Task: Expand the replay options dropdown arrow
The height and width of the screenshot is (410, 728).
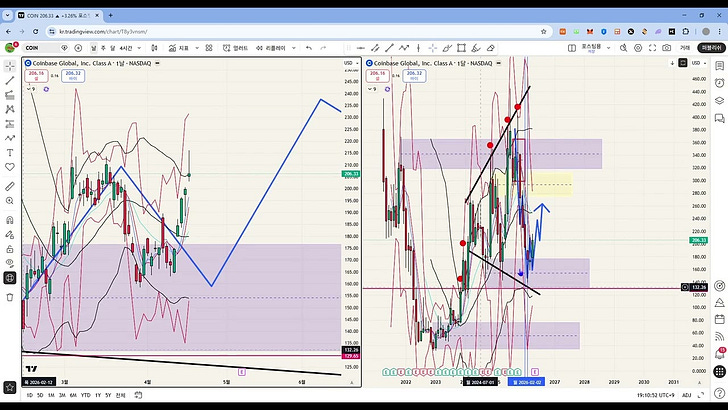Action: click(x=293, y=48)
